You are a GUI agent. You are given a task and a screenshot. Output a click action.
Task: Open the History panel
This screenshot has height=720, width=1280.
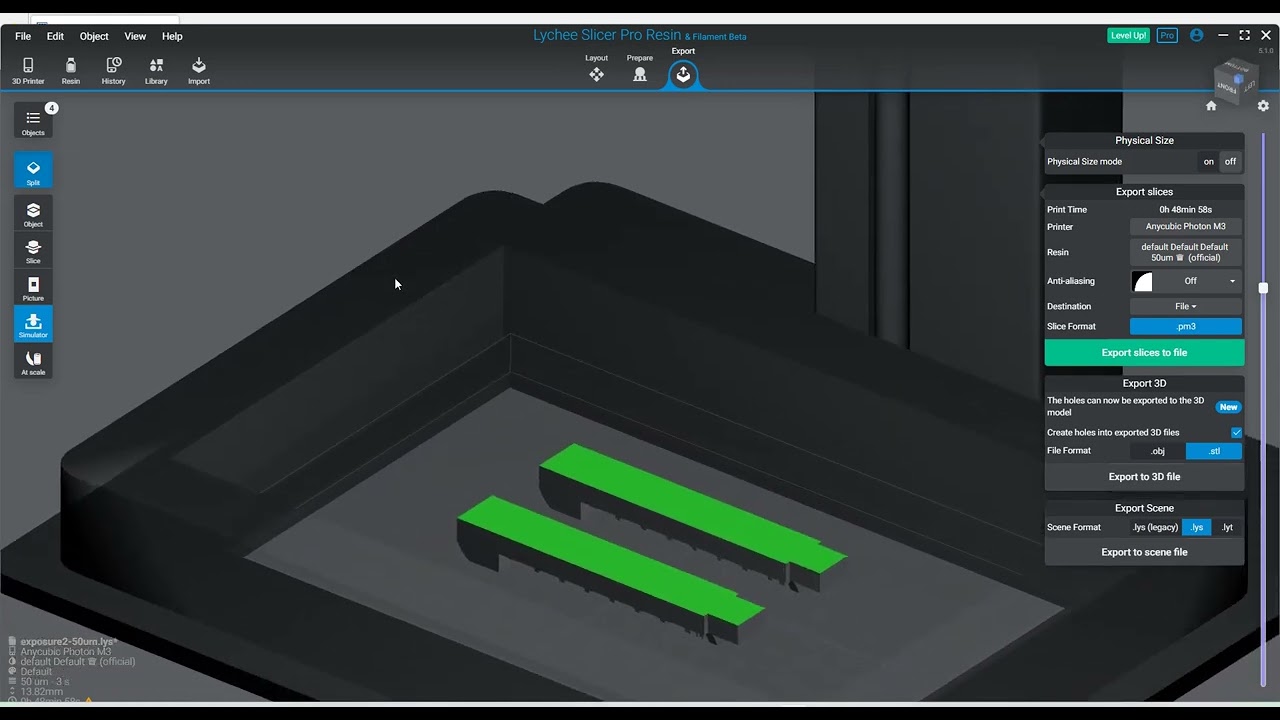coord(113,70)
